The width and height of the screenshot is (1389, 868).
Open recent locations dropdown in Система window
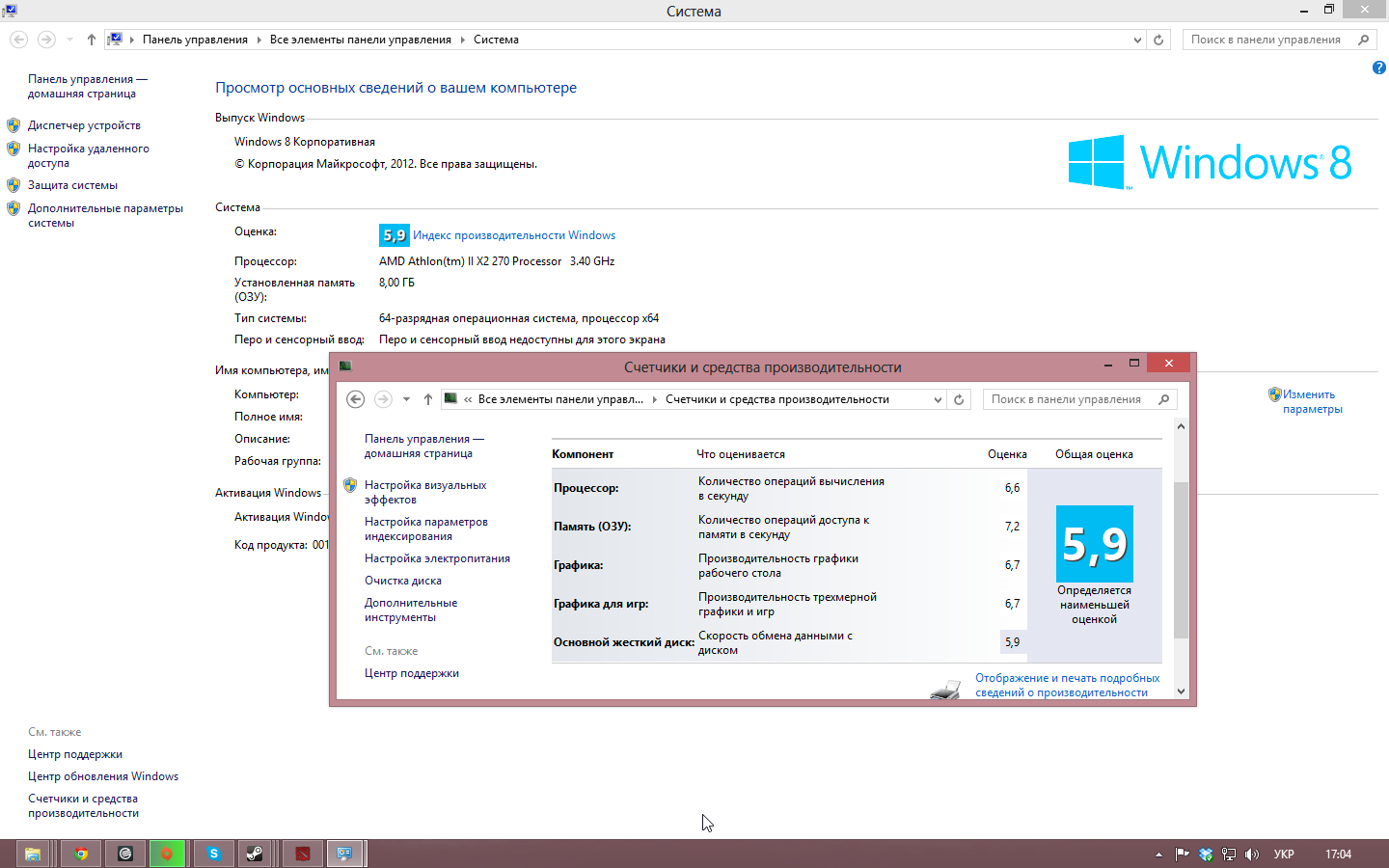point(69,40)
